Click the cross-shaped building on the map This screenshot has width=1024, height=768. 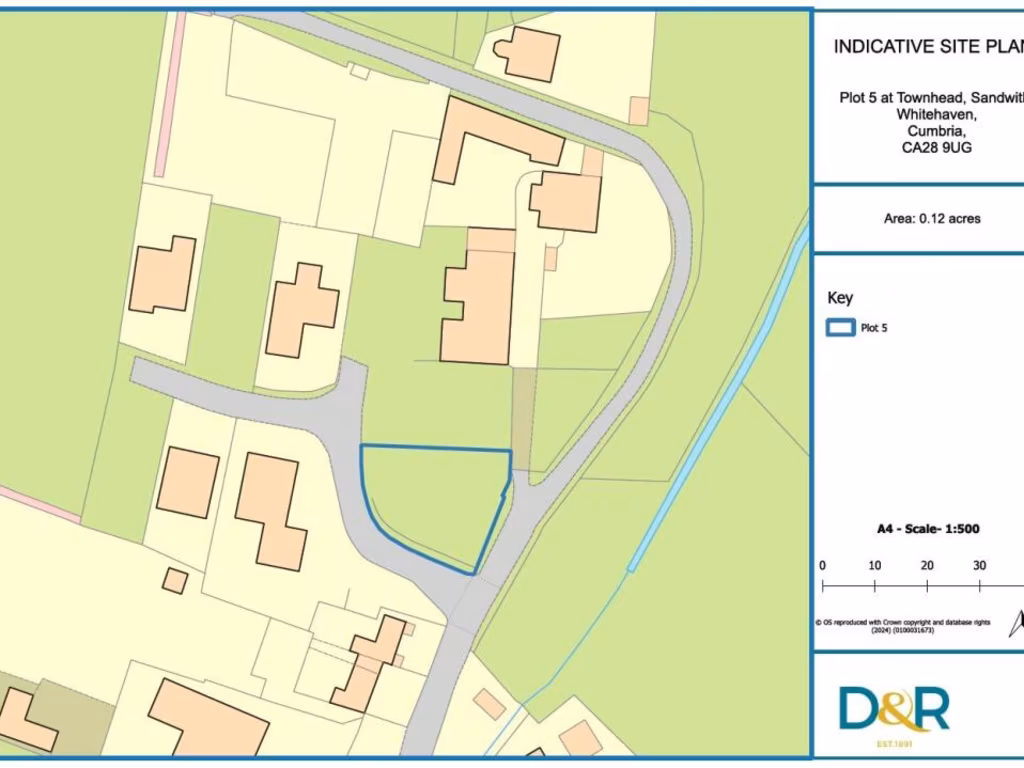click(x=301, y=309)
